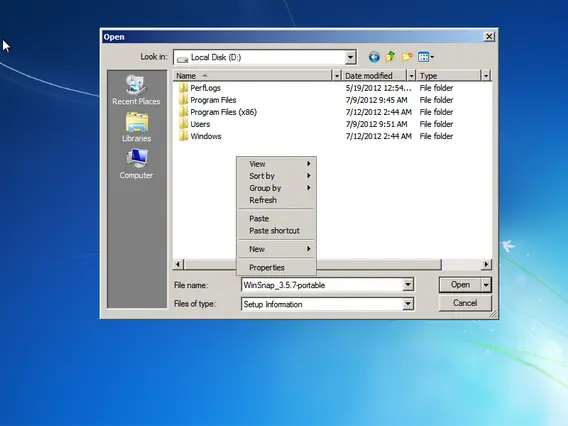The image size is (568, 426).
Task: Select the Program Files (x86) folder icon
Action: (183, 112)
